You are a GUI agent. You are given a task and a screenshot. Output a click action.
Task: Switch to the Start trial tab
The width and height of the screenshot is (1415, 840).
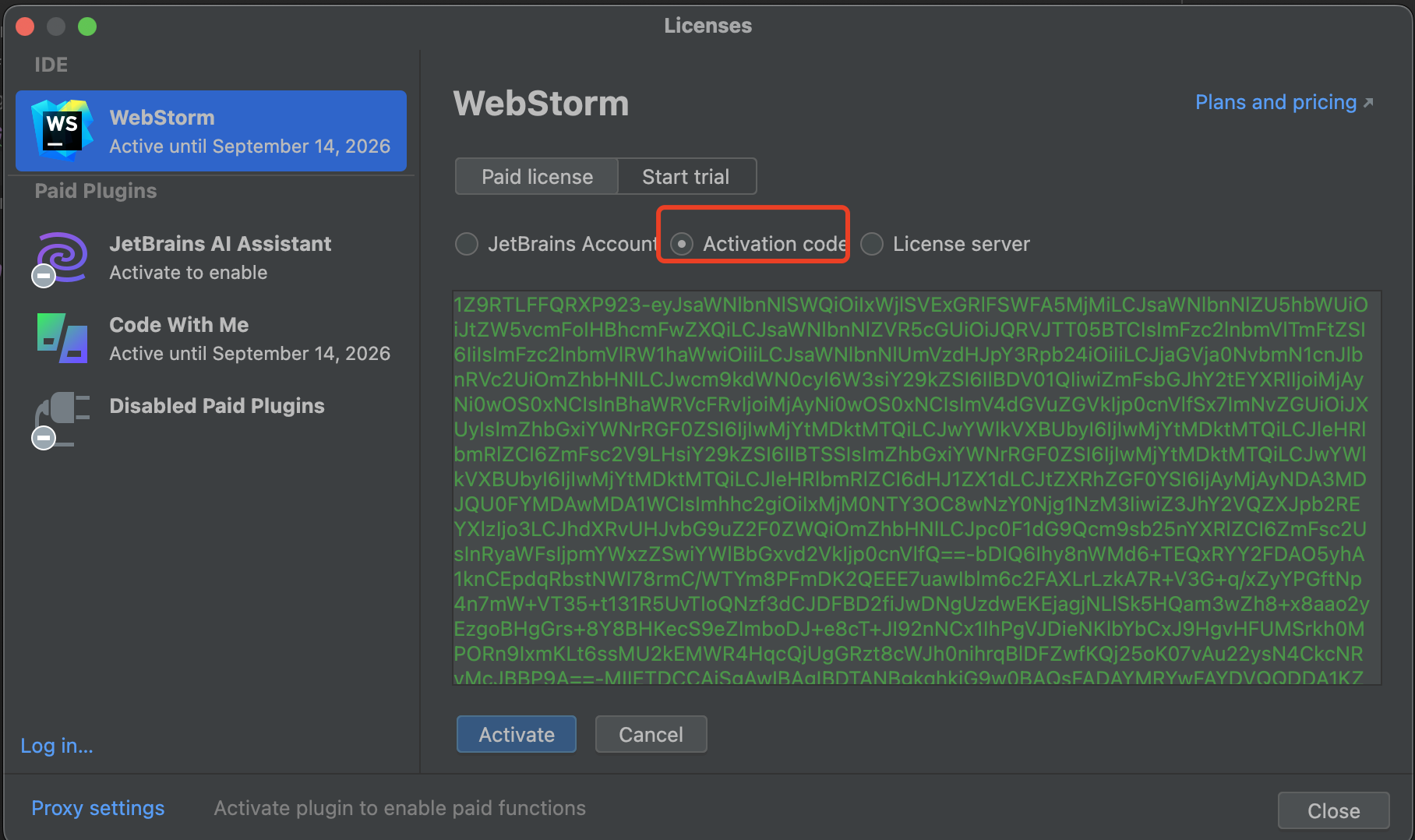coord(686,177)
